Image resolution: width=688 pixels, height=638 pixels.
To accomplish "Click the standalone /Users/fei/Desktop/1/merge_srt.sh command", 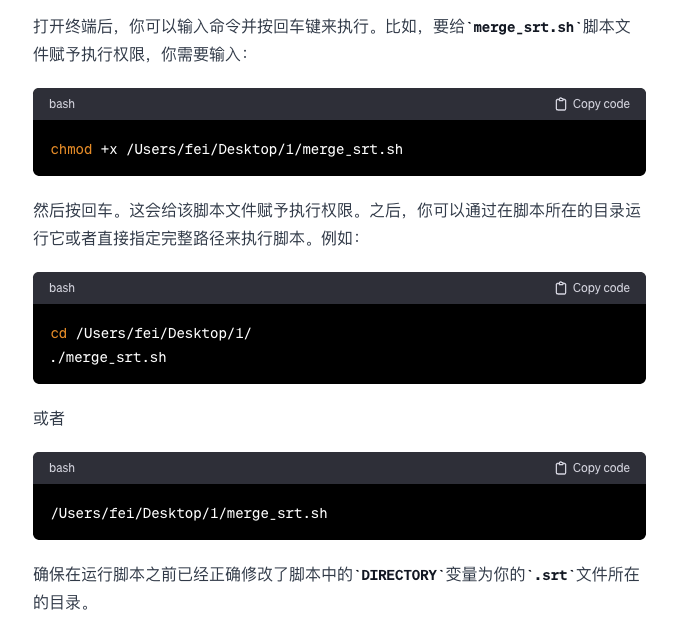I will click(189, 513).
